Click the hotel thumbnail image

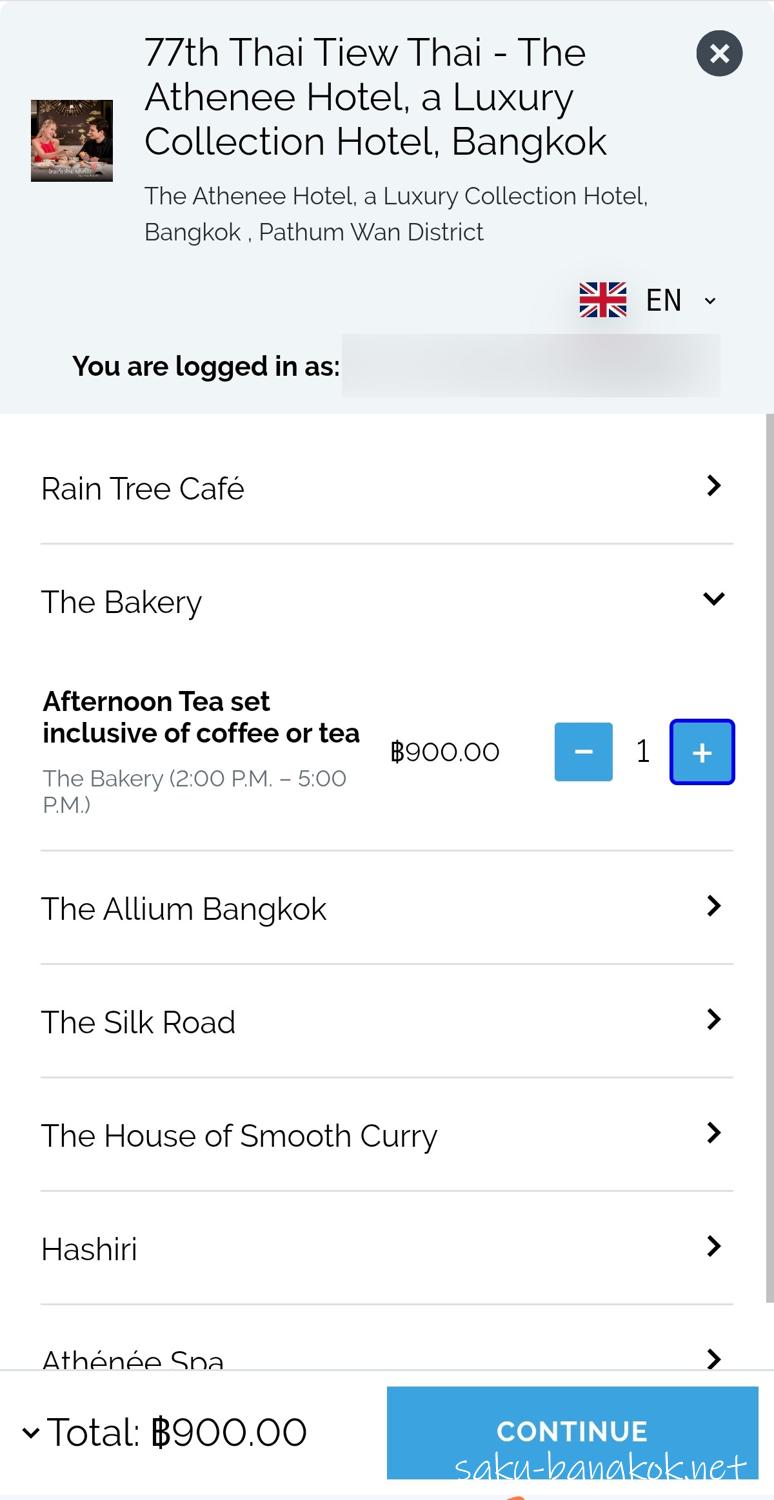coord(72,141)
